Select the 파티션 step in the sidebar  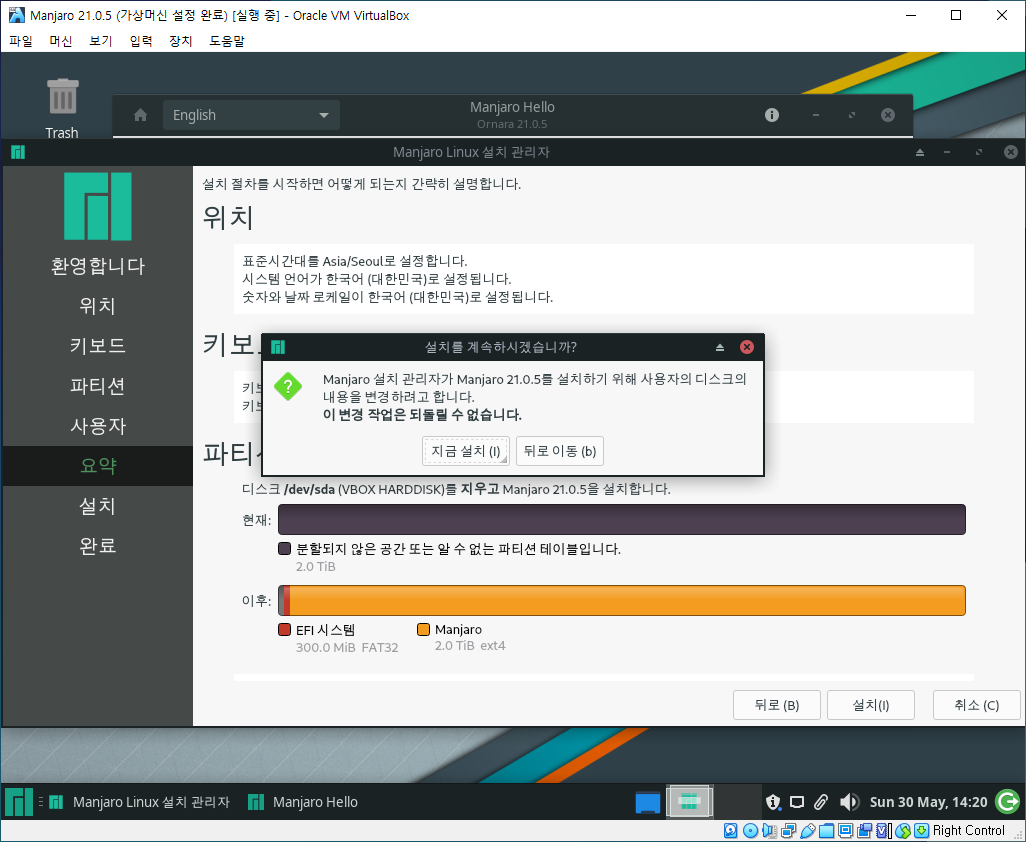click(97, 386)
